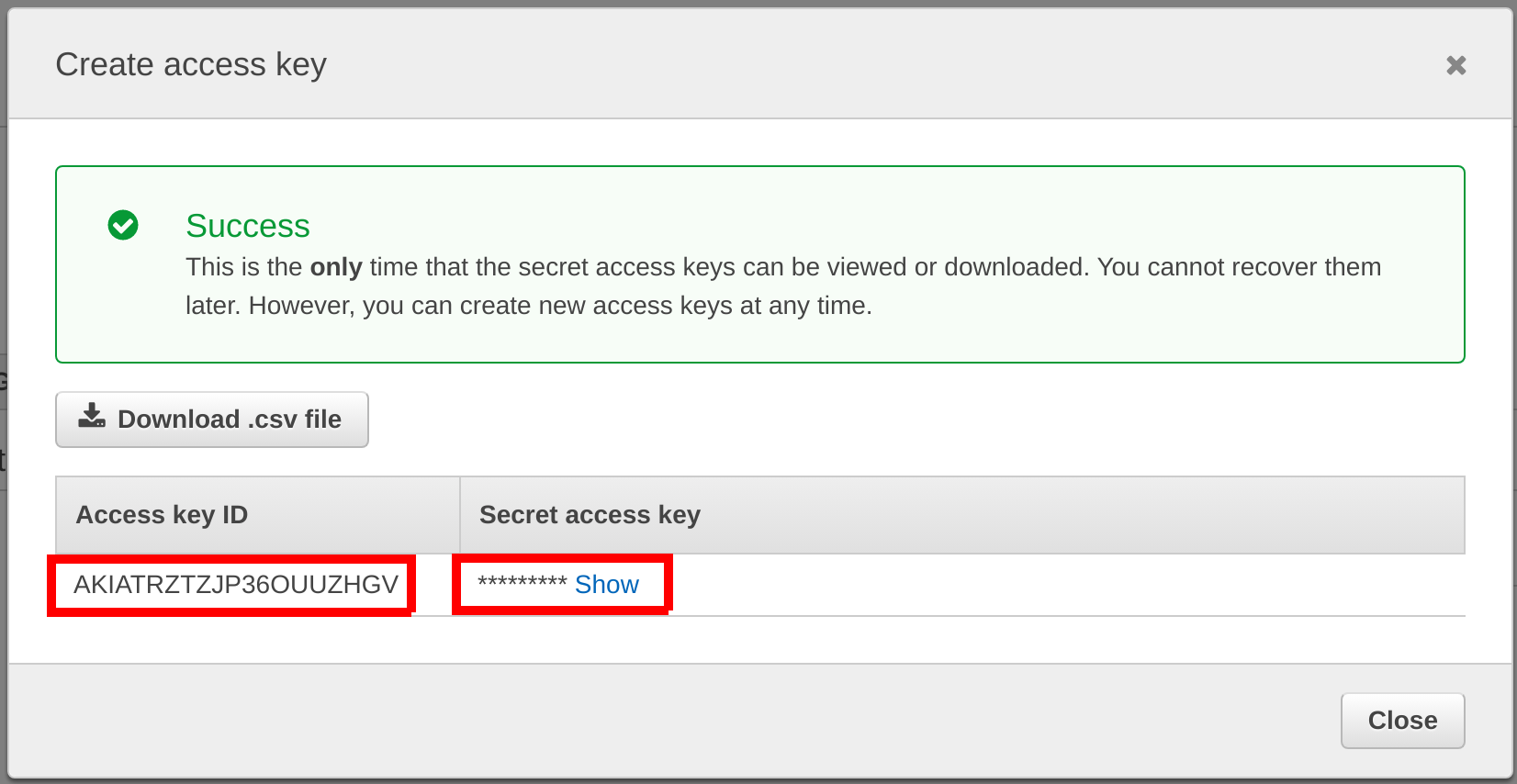Click the green success checkmark icon
This screenshot has height=784, width=1517.
[x=123, y=225]
